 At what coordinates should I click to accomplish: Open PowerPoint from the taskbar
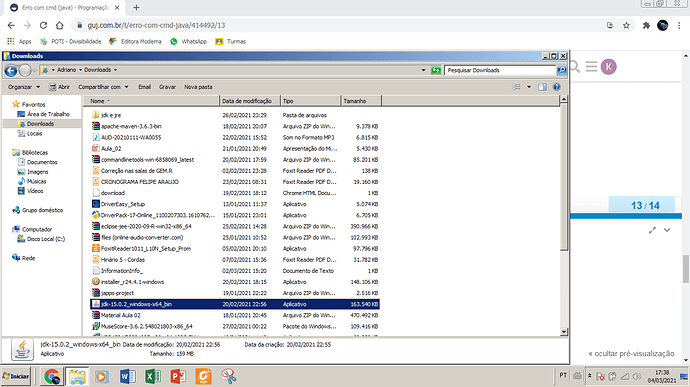pyautogui.click(x=178, y=376)
